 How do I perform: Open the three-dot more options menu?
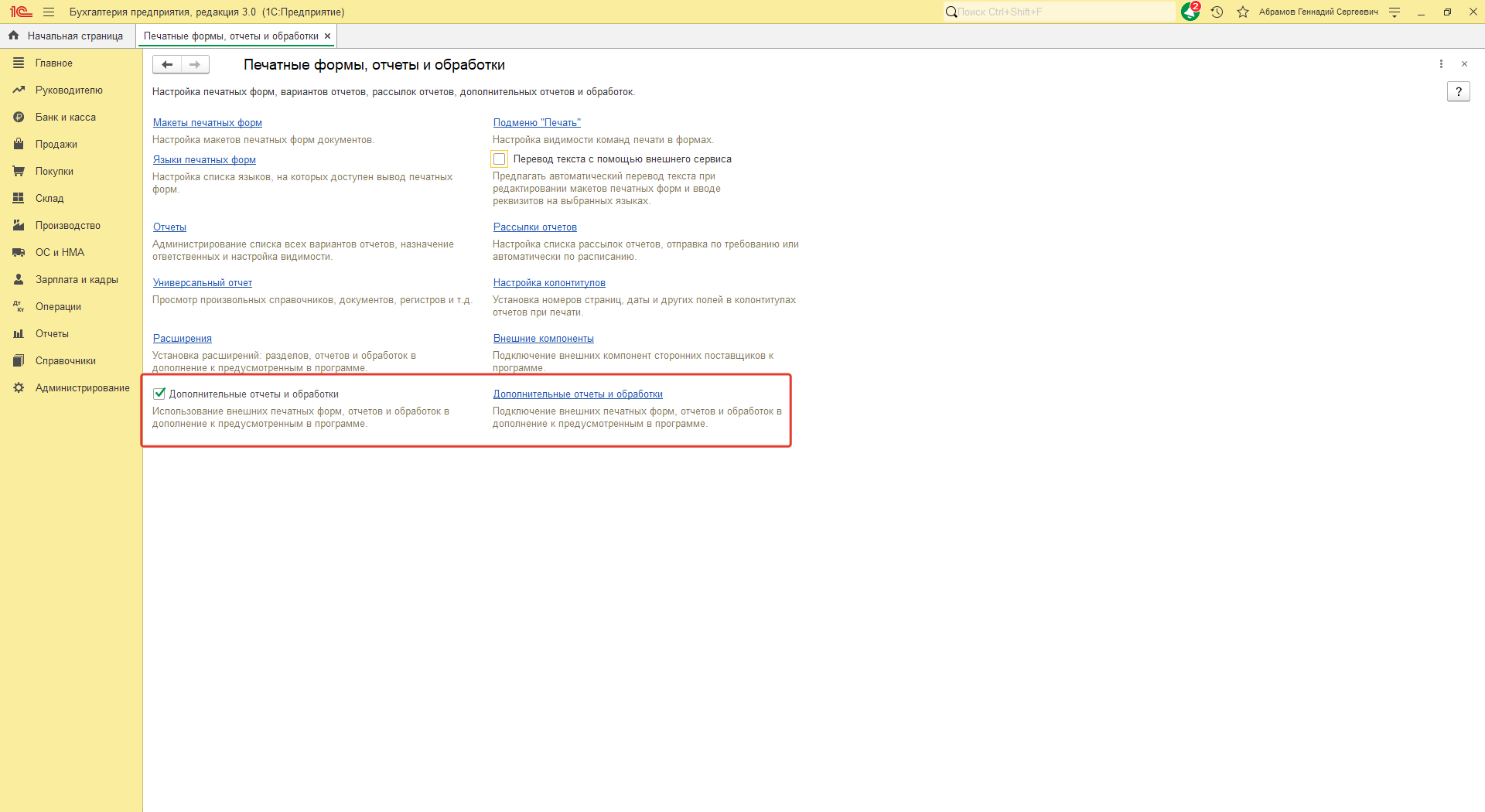1441,64
